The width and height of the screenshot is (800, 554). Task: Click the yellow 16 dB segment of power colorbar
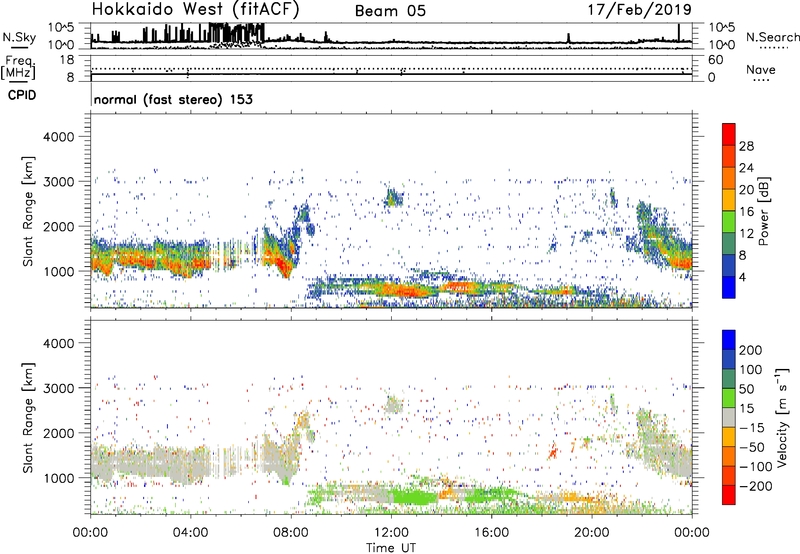click(729, 200)
